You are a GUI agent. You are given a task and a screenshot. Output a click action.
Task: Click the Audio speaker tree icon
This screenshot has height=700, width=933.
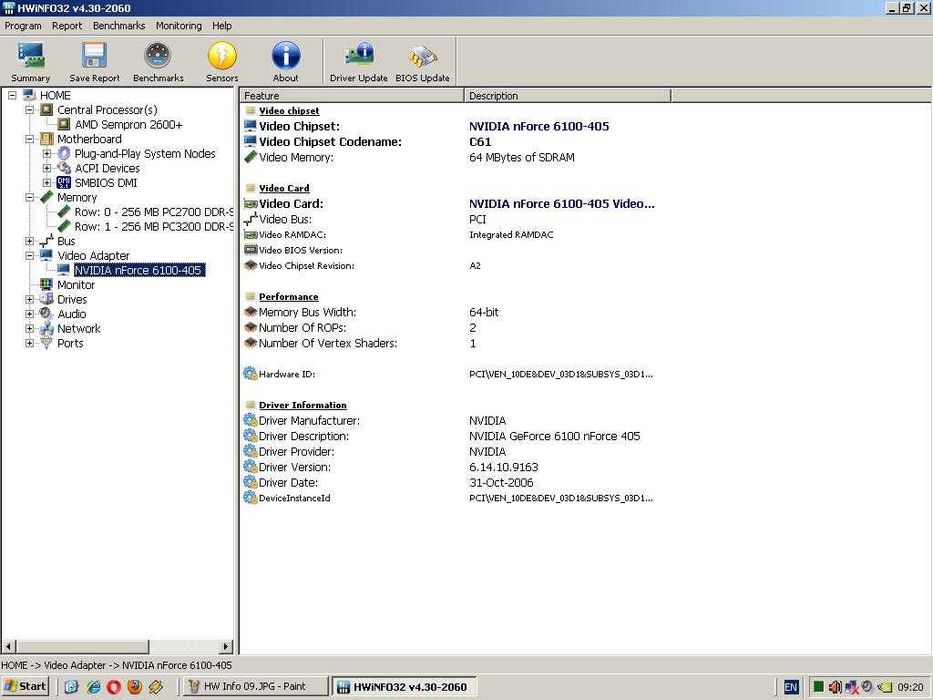[x=46, y=314]
